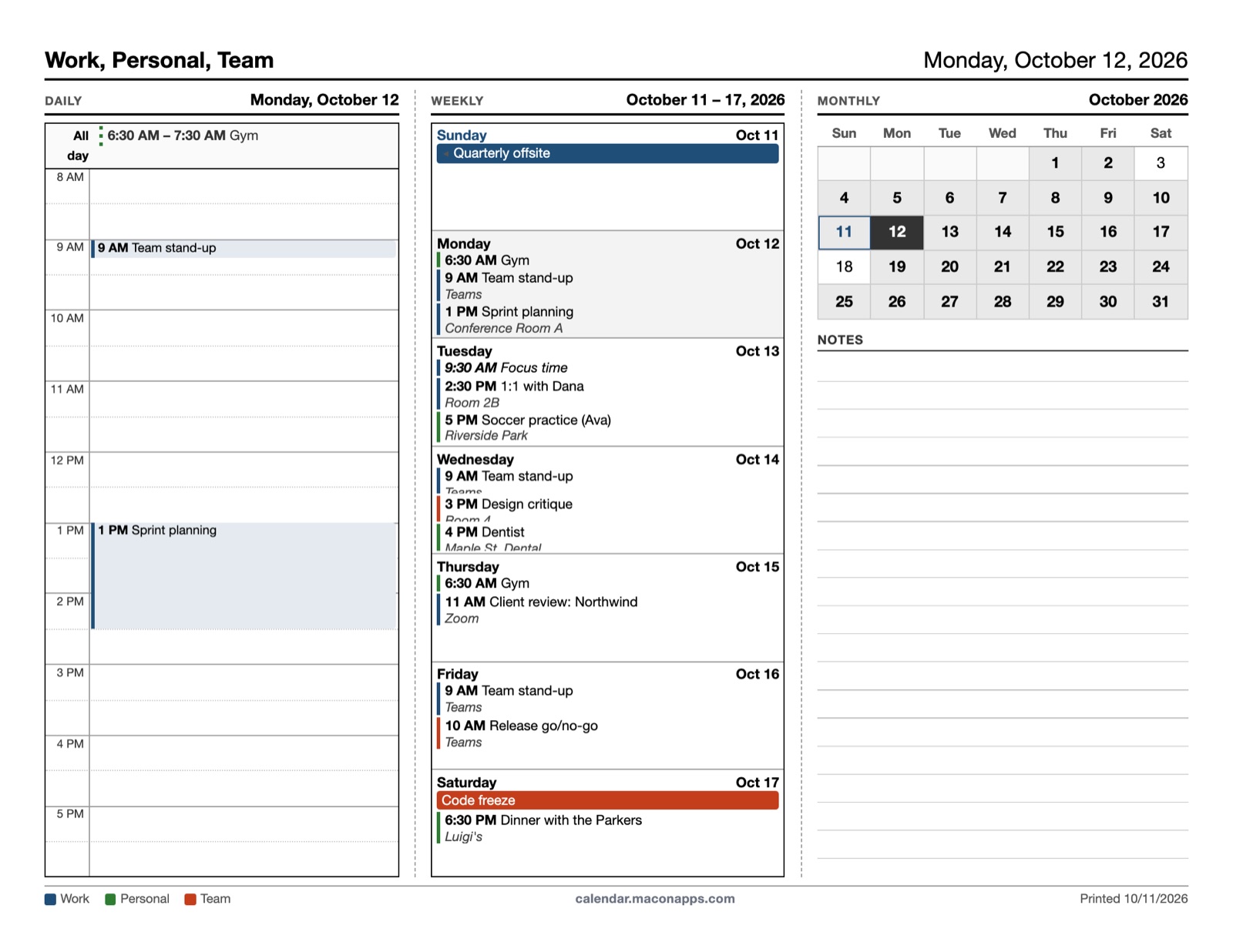Click the 9 AM Team stand-up daily event
1233x952 pixels.
(244, 248)
